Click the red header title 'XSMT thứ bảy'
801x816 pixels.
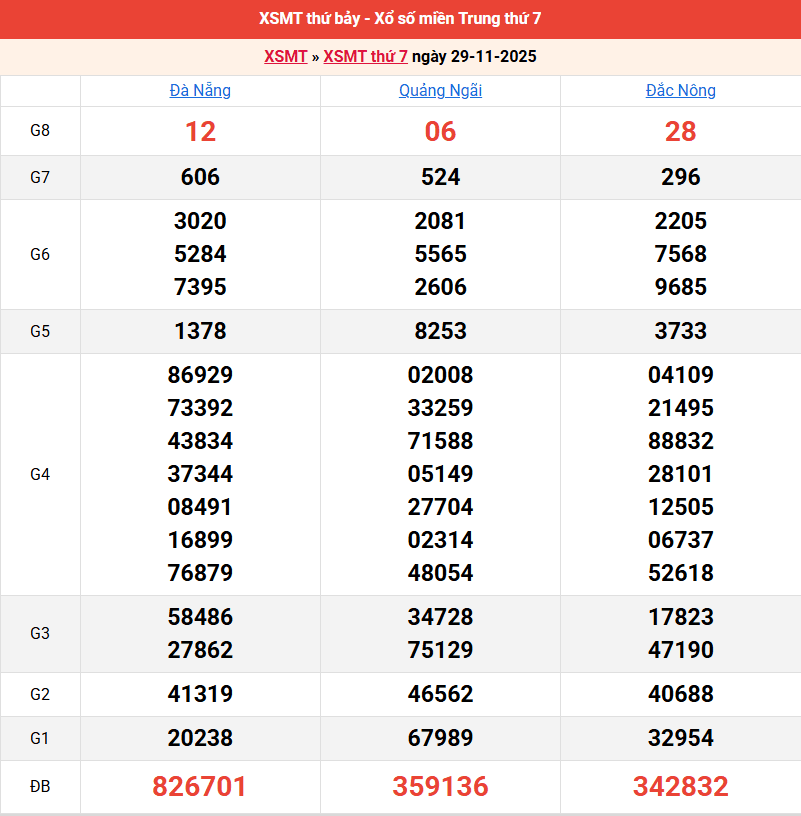pos(400,19)
